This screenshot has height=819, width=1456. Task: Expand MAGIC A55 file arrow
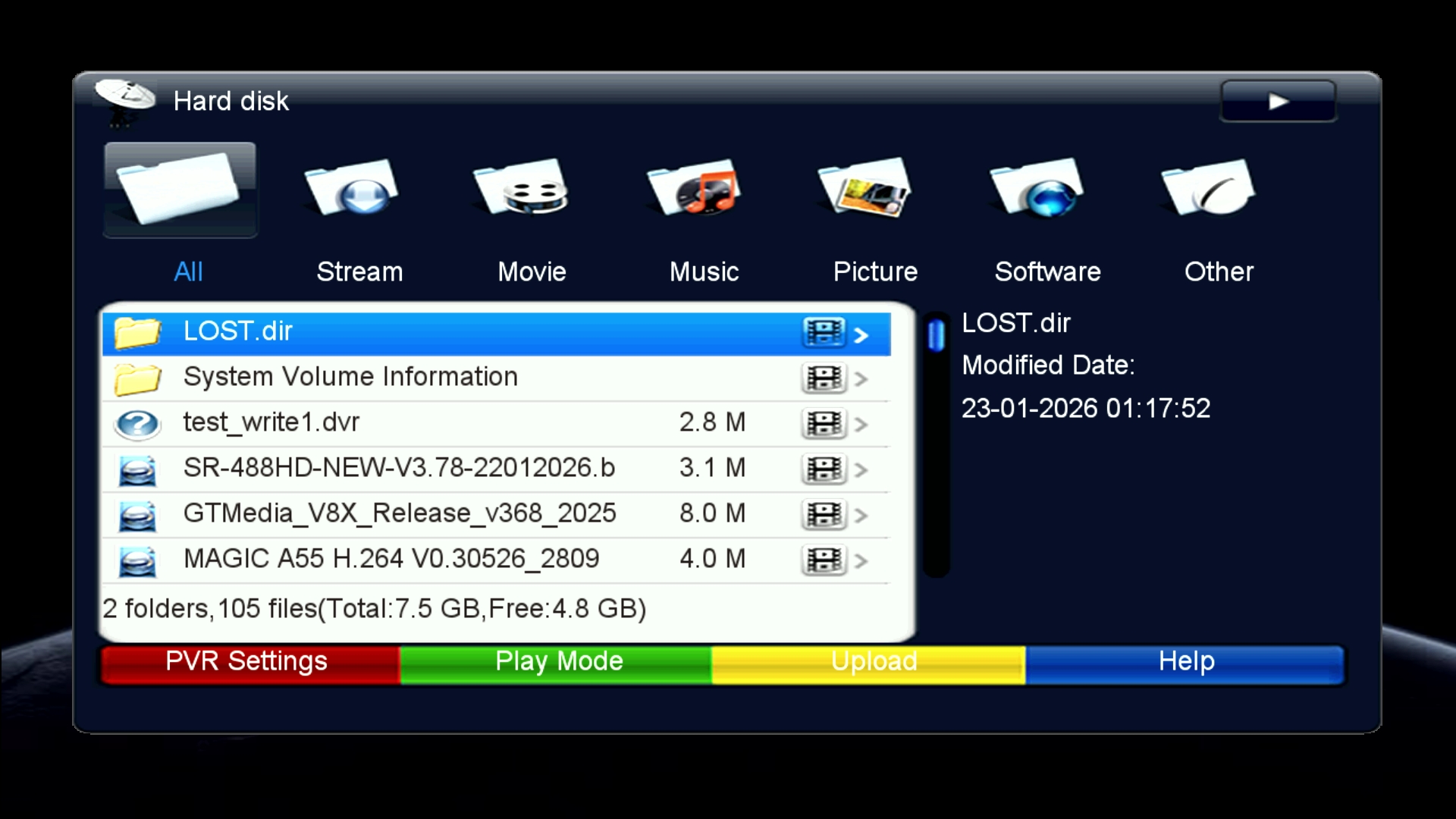click(861, 560)
